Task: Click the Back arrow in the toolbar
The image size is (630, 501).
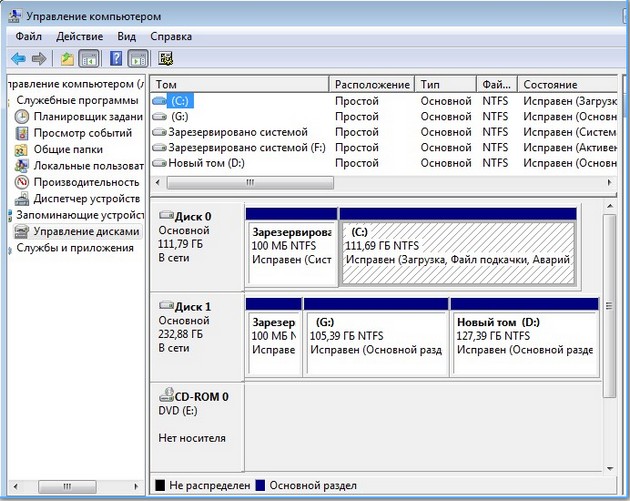Action: [18, 59]
